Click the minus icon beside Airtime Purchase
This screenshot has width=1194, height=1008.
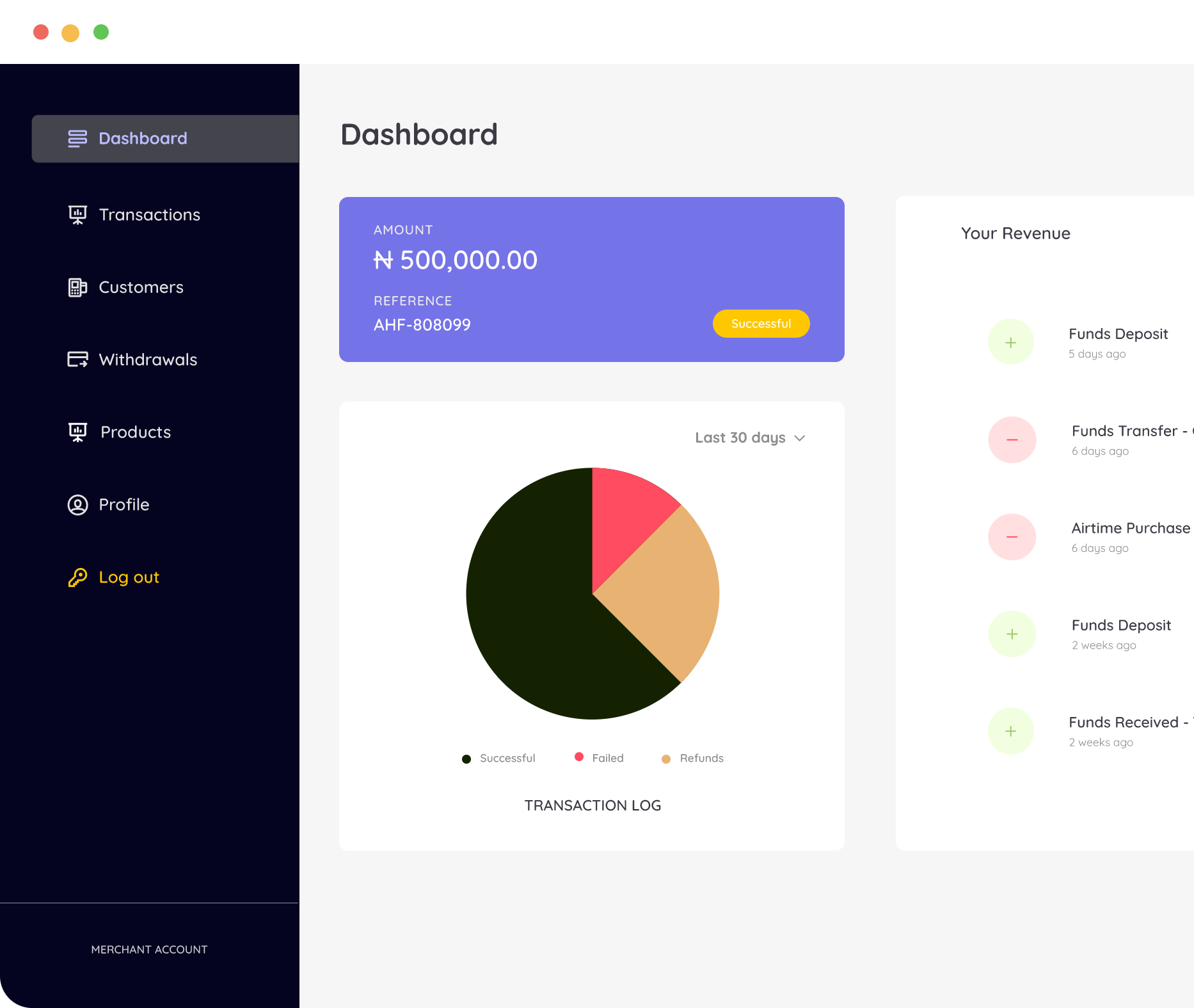point(1012,537)
